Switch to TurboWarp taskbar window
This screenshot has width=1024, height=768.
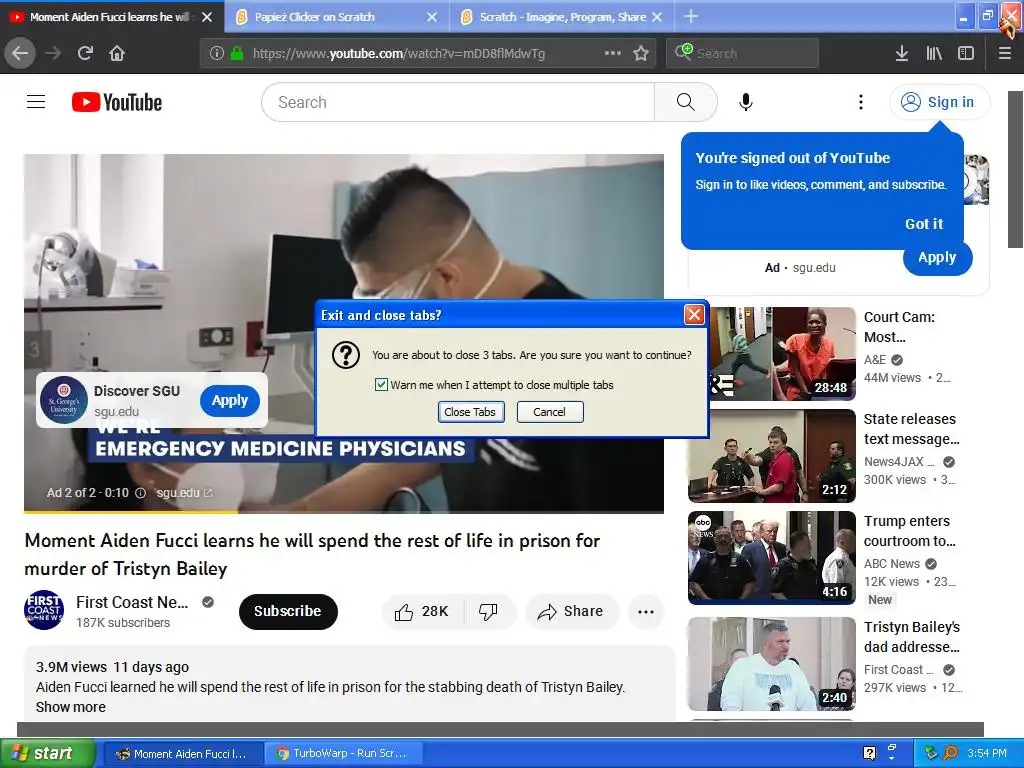tap(344, 754)
